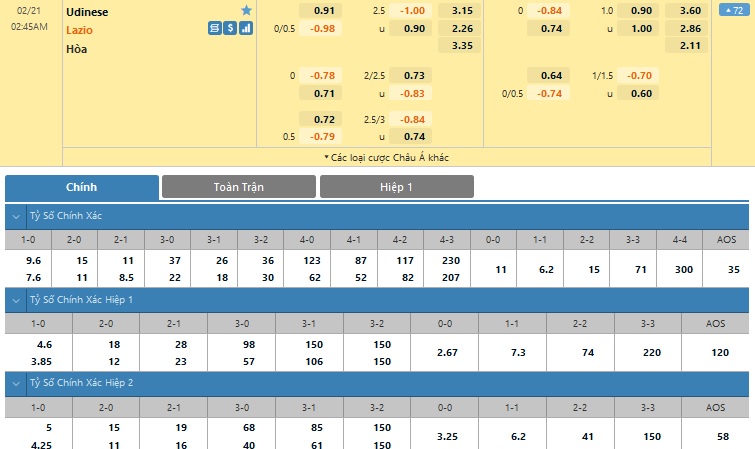Select the 3.60 first-half 1X2 odds
Viewport: 755px width, 449px height.
[690, 11]
